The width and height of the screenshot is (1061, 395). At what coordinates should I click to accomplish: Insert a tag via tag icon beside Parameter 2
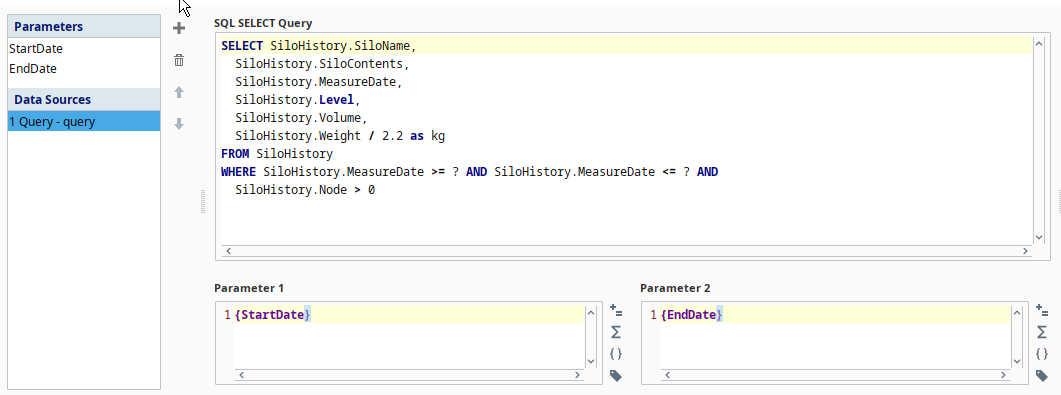coord(1042,375)
